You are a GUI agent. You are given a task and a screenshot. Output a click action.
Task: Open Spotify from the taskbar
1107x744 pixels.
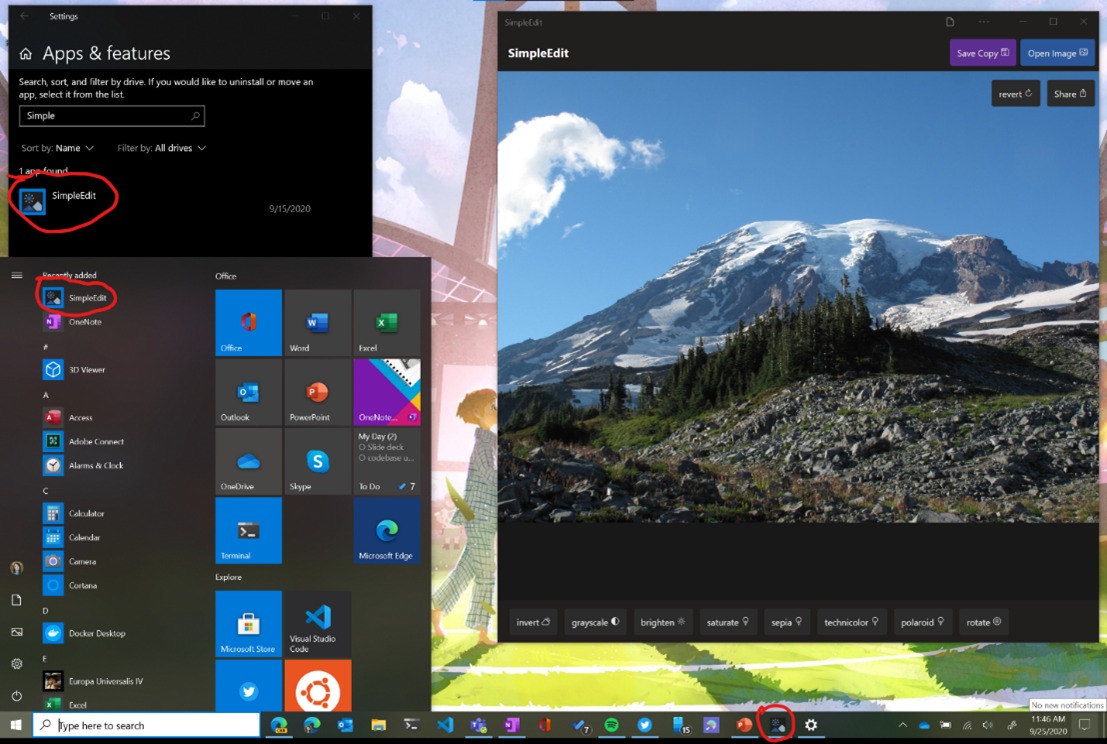(x=611, y=725)
